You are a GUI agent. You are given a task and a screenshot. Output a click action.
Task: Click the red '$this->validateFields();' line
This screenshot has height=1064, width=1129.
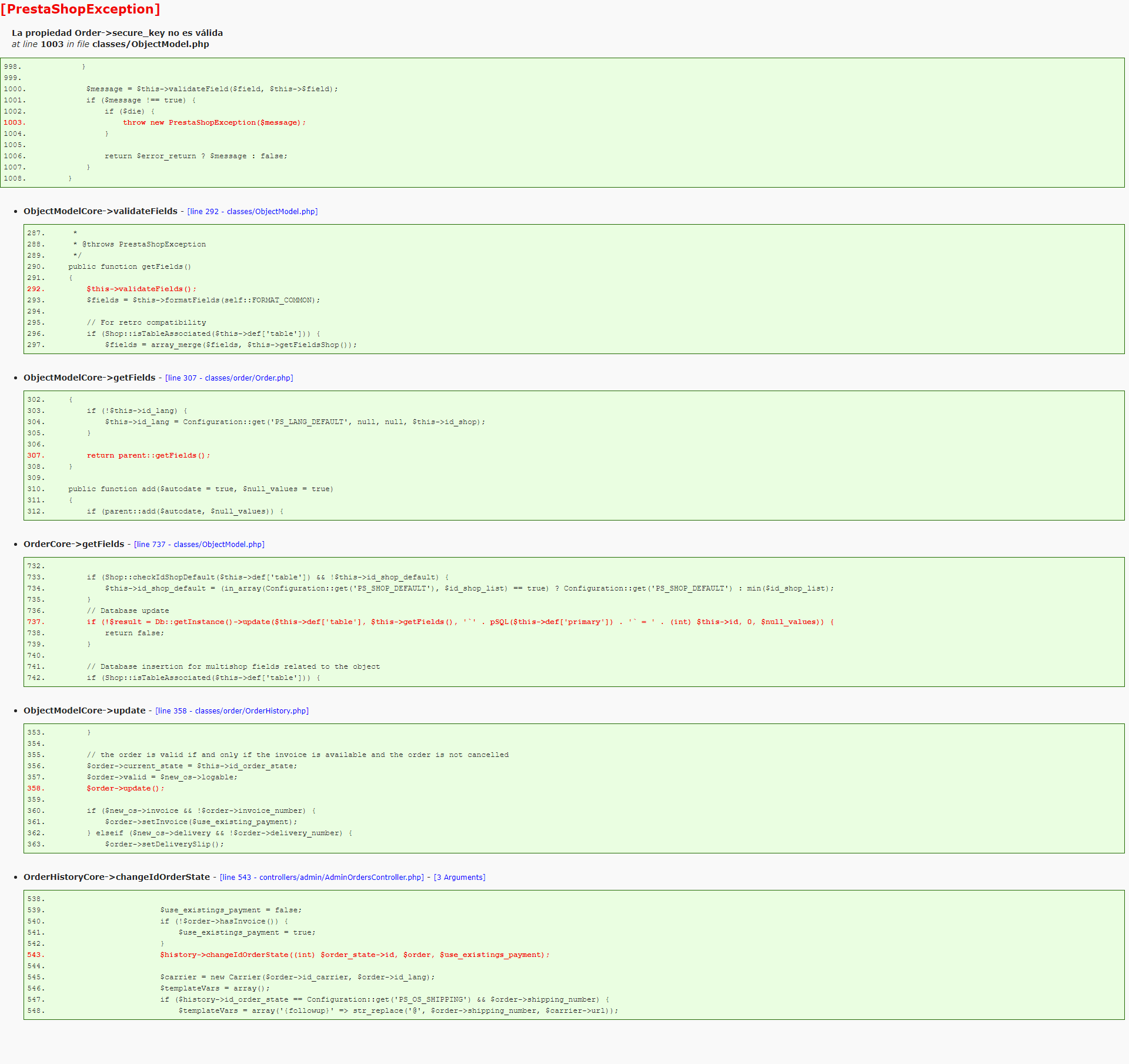[x=141, y=289]
